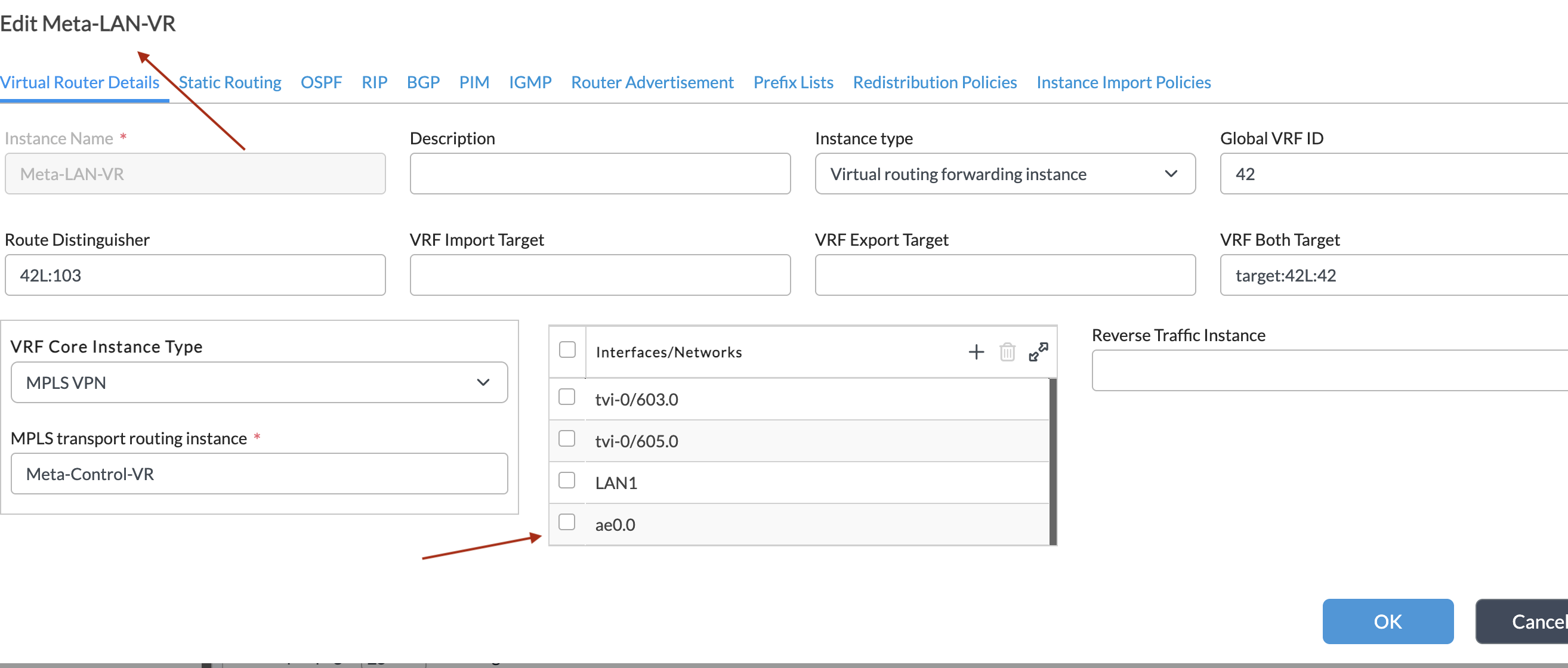Check the tvi-0/603.0 interface checkbox
Screen dimensions: 1568x668
[x=567, y=397]
